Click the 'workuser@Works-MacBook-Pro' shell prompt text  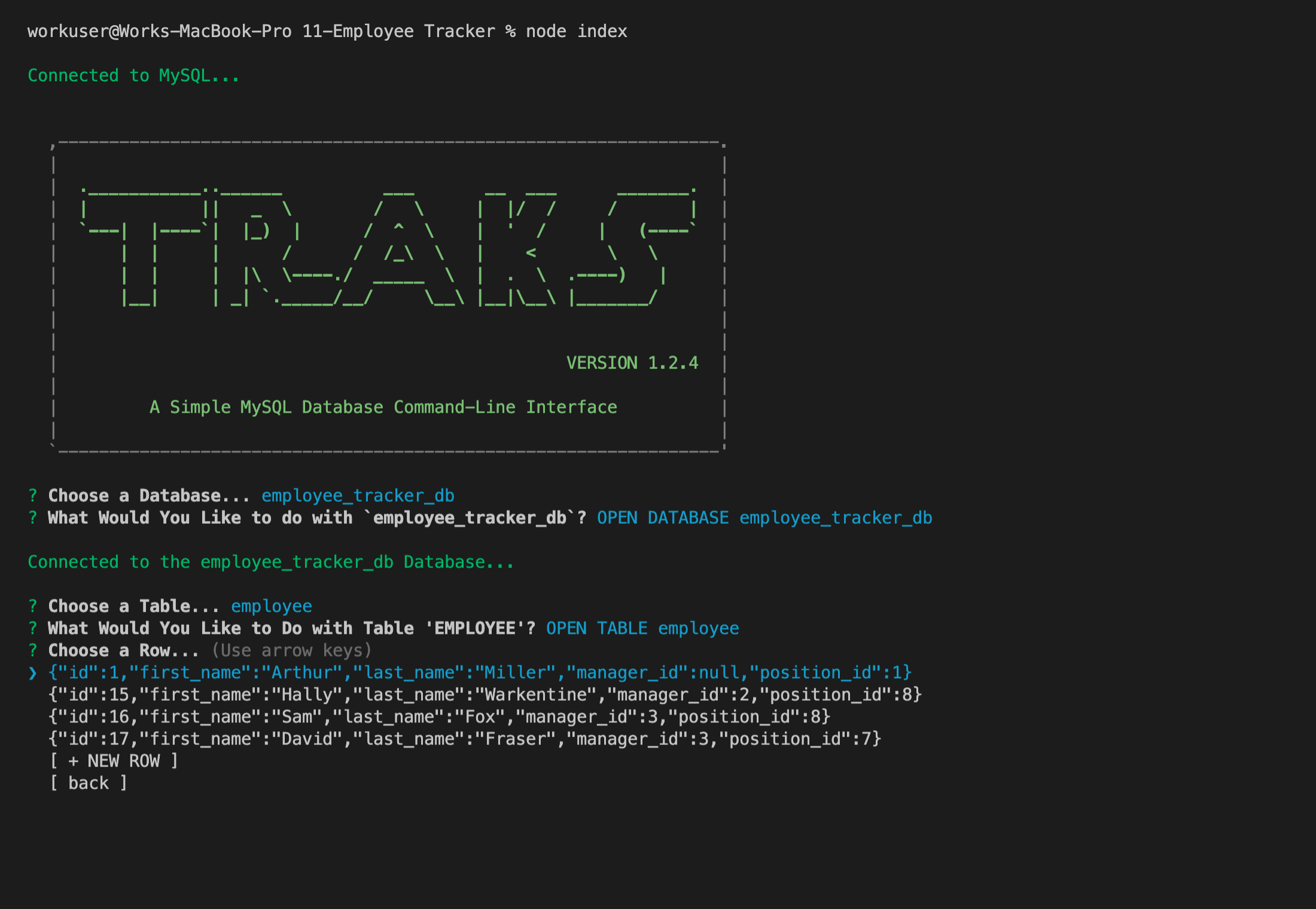pyautogui.click(x=160, y=31)
